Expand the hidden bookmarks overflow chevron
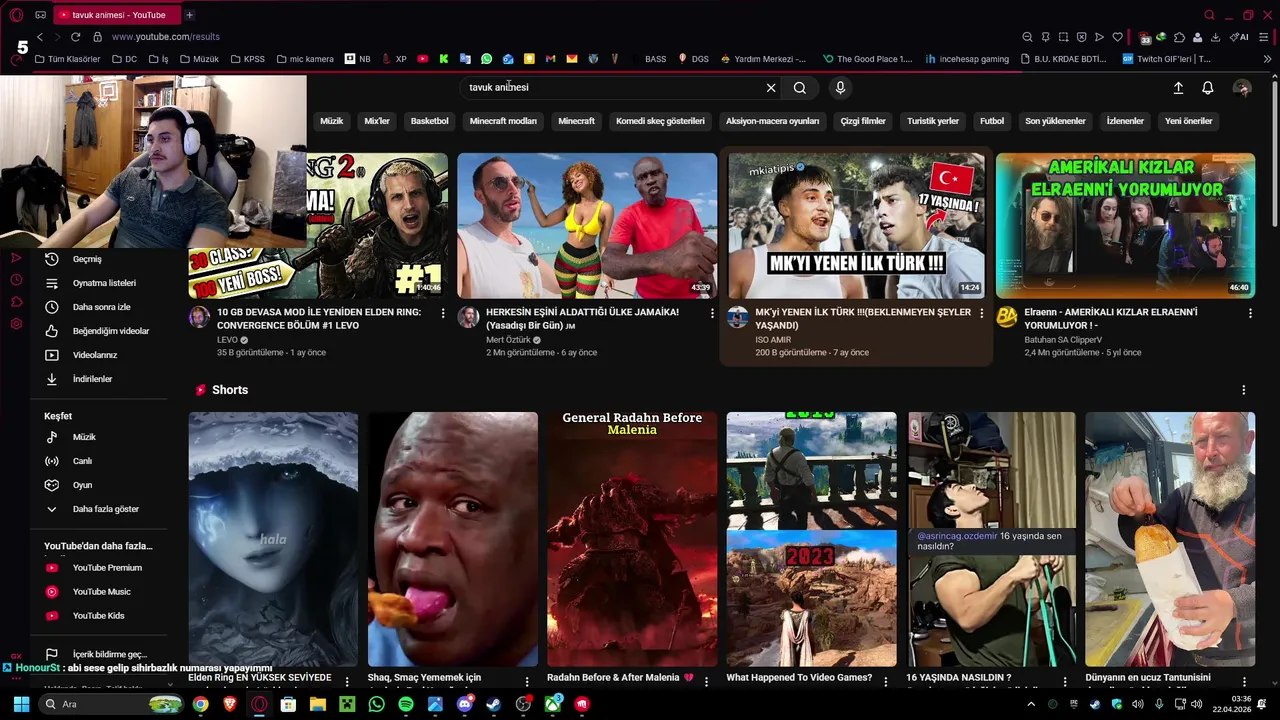 [1267, 59]
